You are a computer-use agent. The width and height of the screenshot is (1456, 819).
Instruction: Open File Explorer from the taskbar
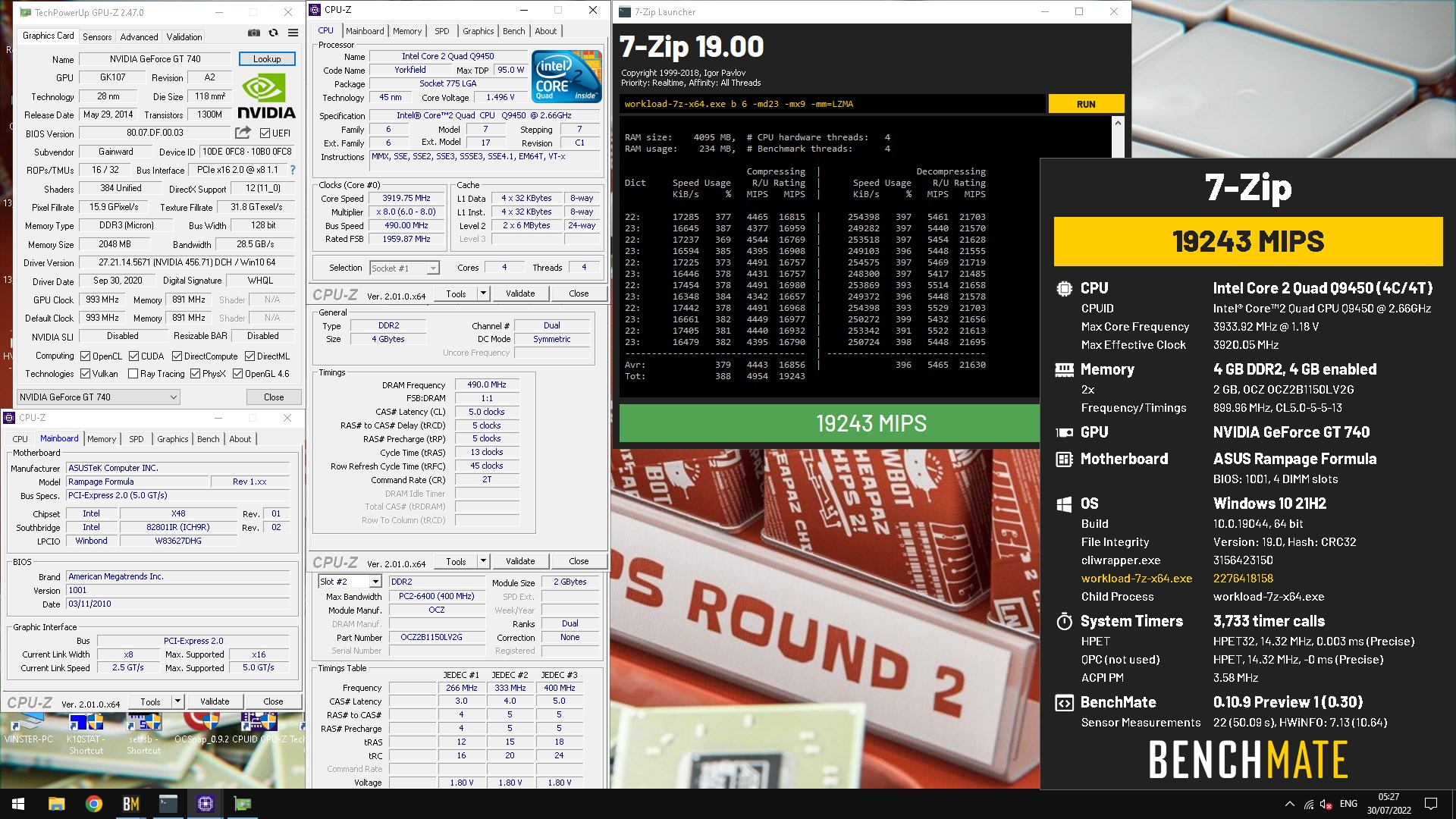coord(56,804)
